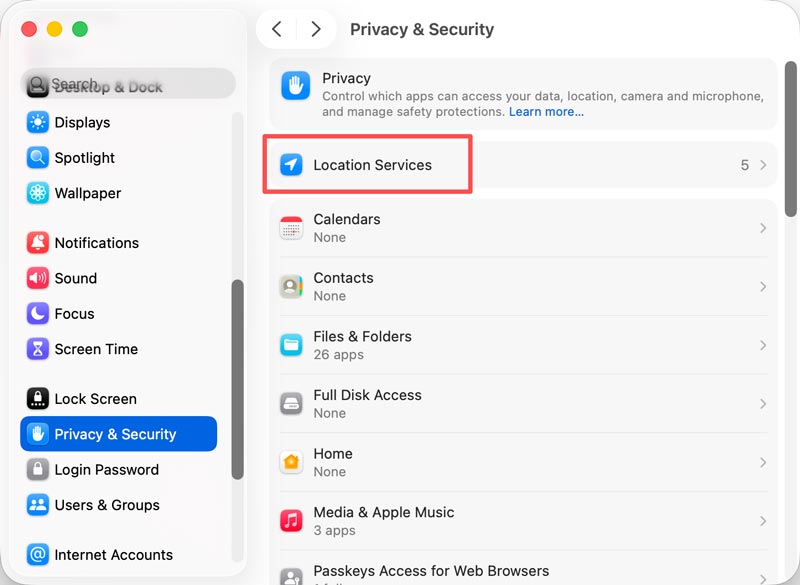This screenshot has width=800, height=585.
Task: Select the Displays icon in the sidebar
Action: [x=37, y=122]
